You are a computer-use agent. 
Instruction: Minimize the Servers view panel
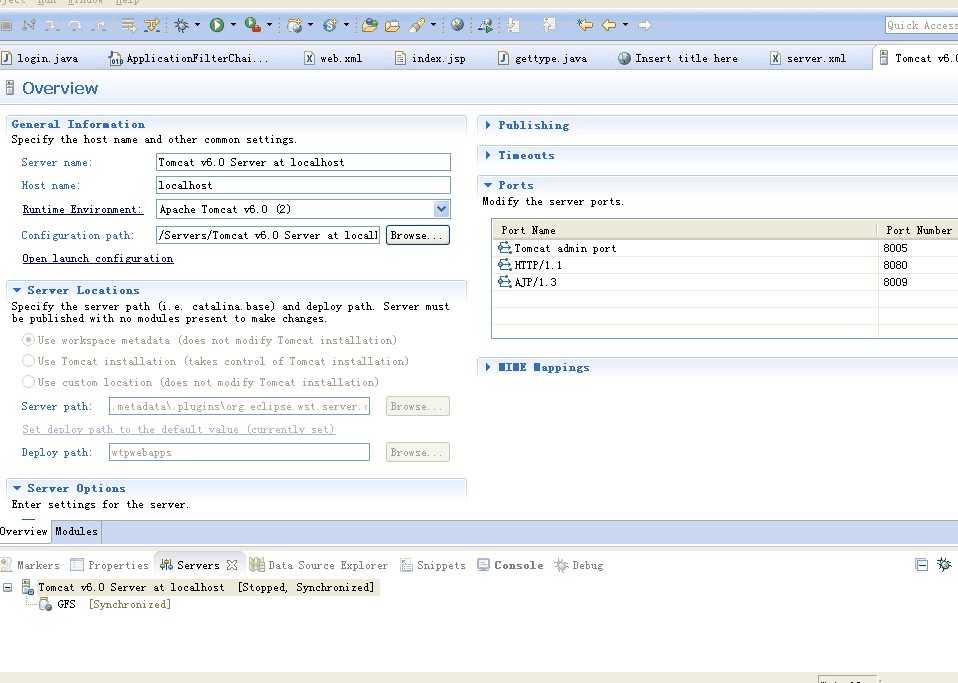(x=921, y=564)
